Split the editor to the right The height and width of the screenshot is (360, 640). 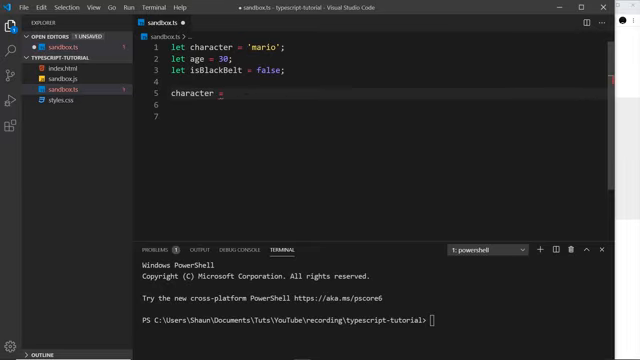587,23
